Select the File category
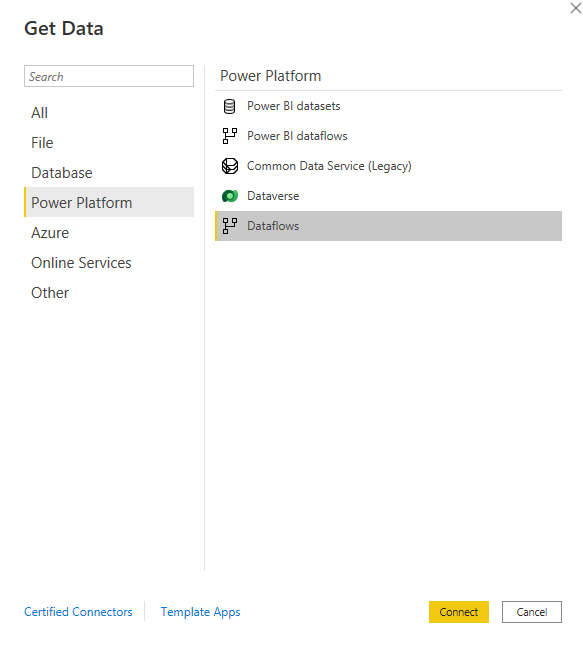 tap(109, 143)
